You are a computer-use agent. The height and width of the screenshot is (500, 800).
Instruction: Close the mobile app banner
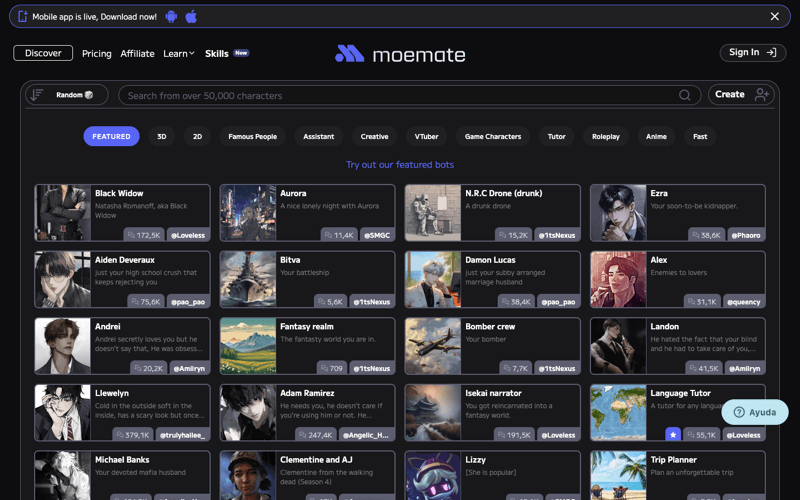click(x=774, y=17)
